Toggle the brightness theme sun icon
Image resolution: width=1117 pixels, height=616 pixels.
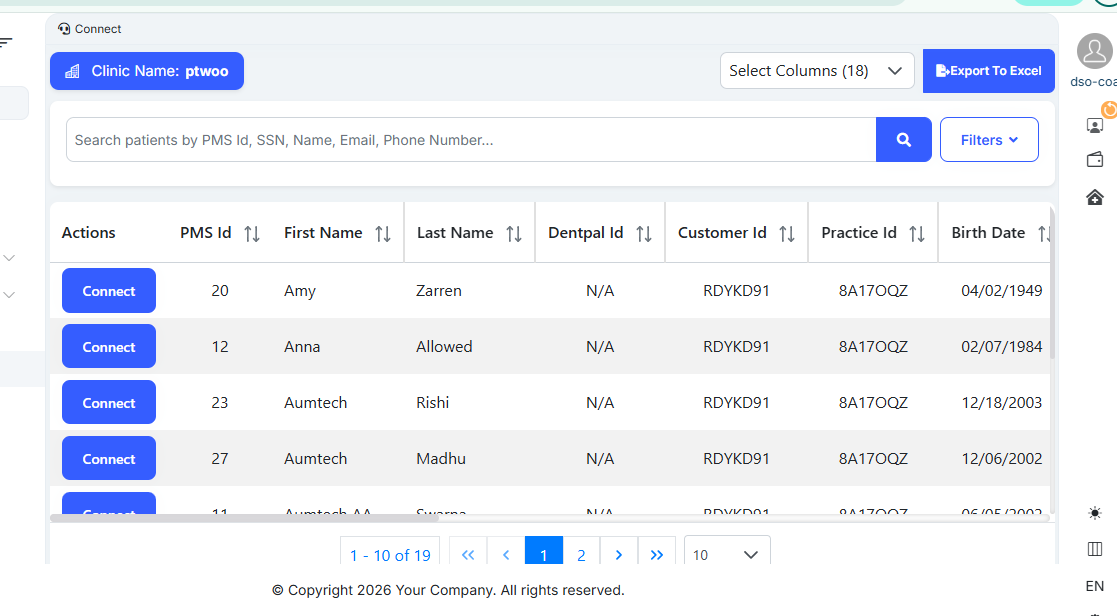[x=1094, y=513]
